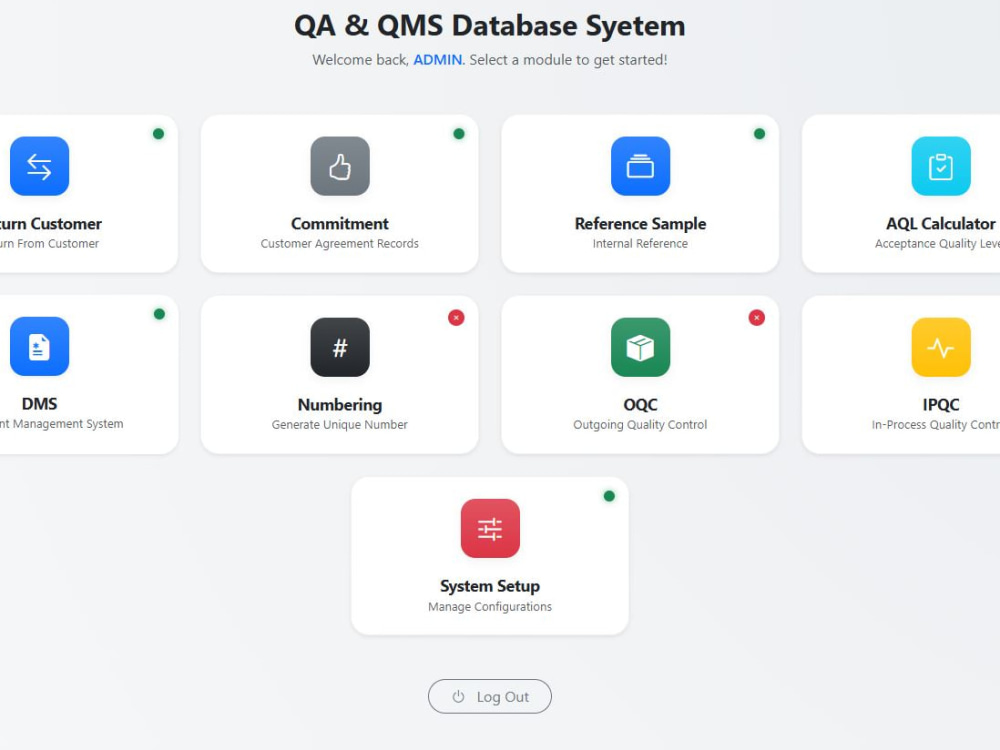Select the OQC module title
This screenshot has height=750, width=1000.
640,405
